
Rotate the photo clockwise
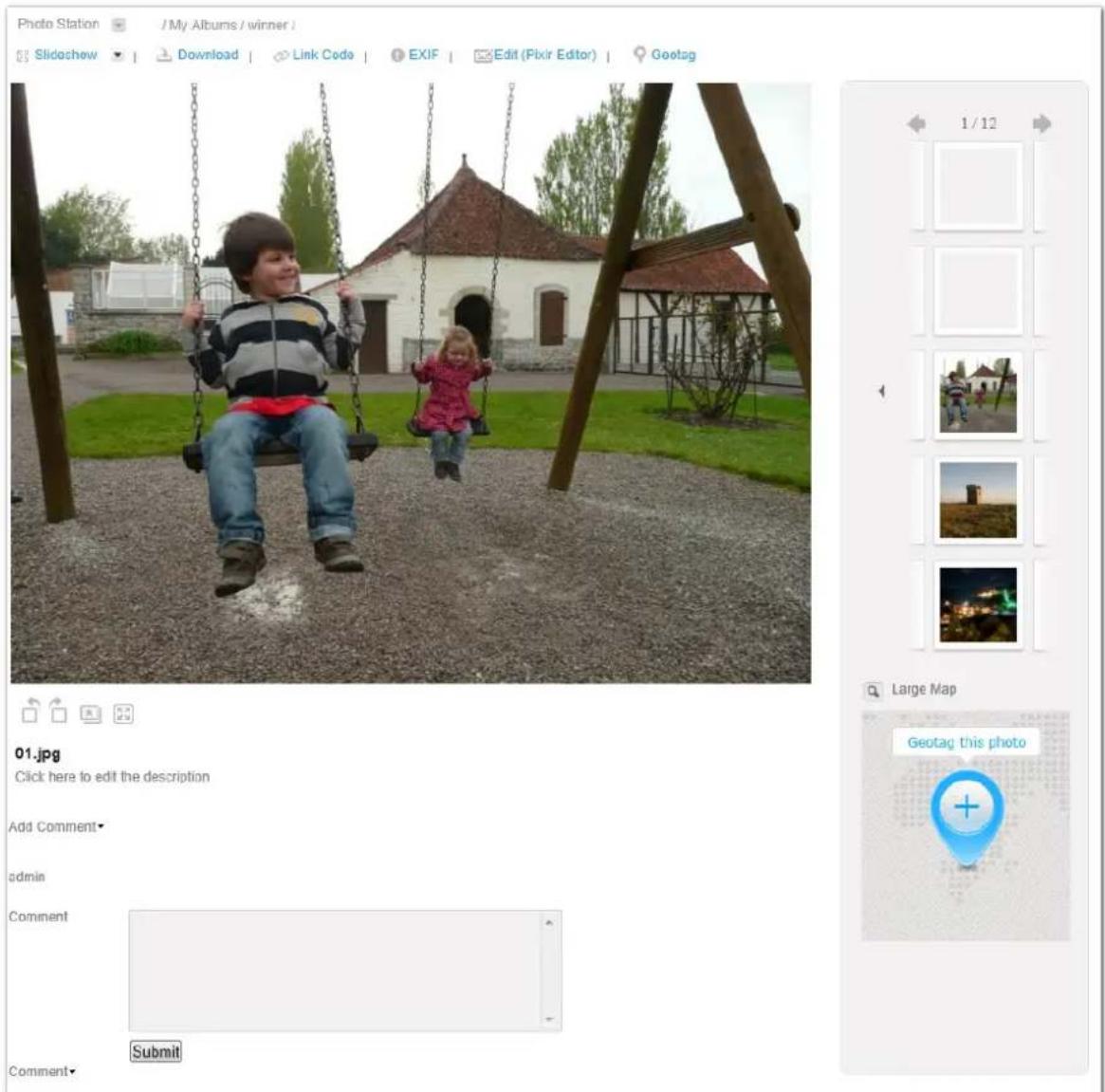(59, 711)
